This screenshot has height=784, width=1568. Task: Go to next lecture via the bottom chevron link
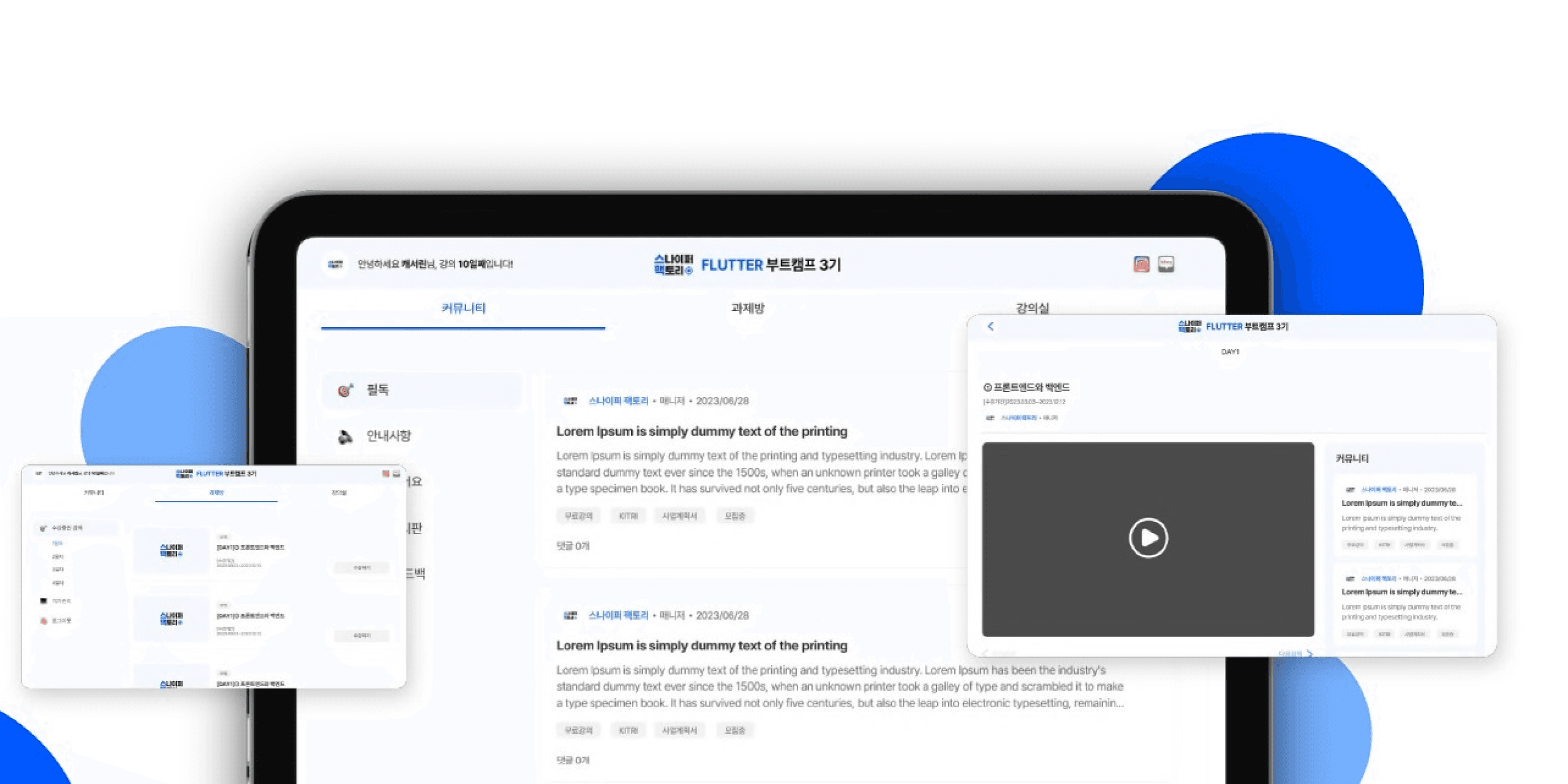point(1295,654)
